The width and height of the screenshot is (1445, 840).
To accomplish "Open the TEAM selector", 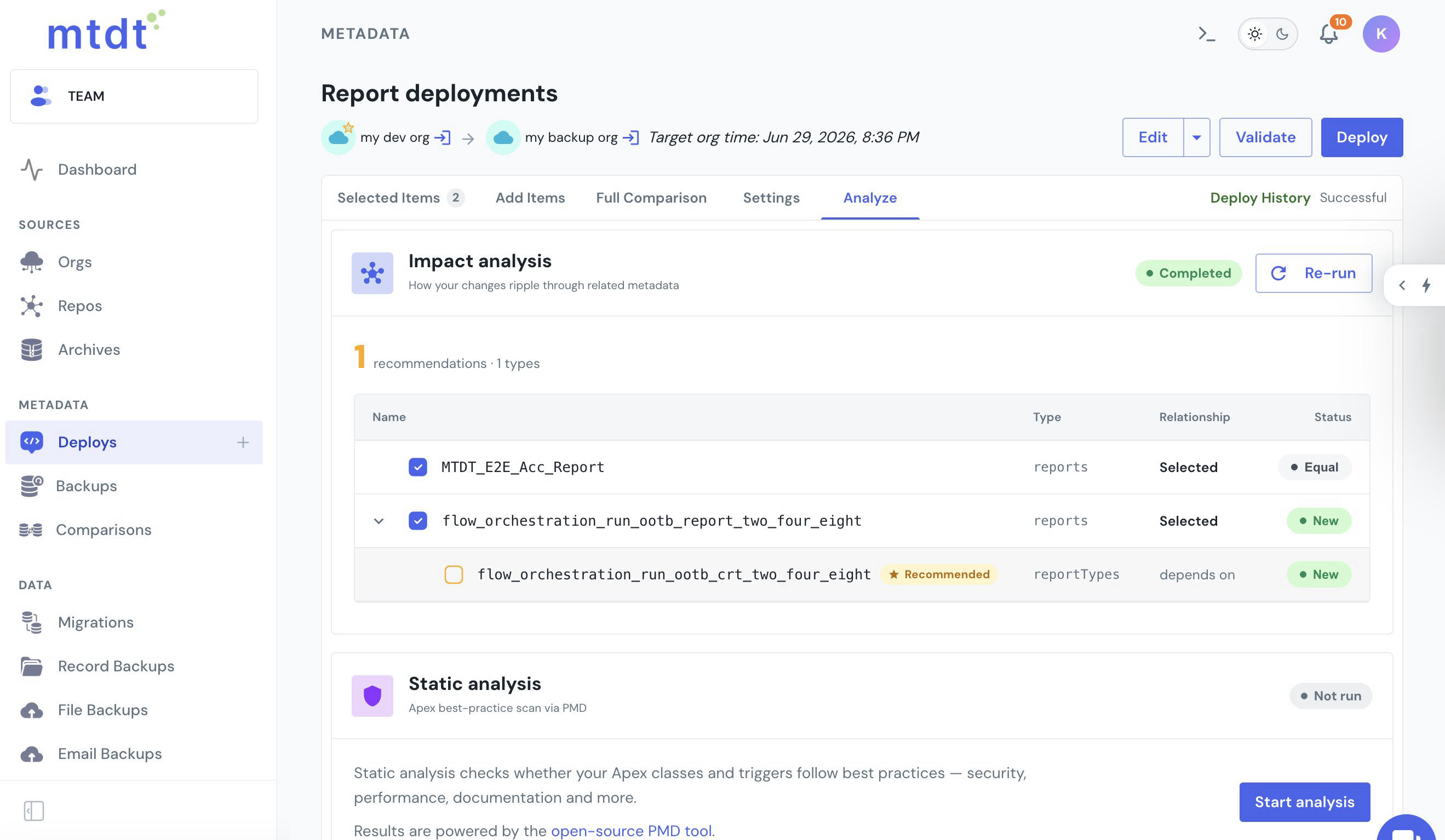I will pyautogui.click(x=134, y=96).
